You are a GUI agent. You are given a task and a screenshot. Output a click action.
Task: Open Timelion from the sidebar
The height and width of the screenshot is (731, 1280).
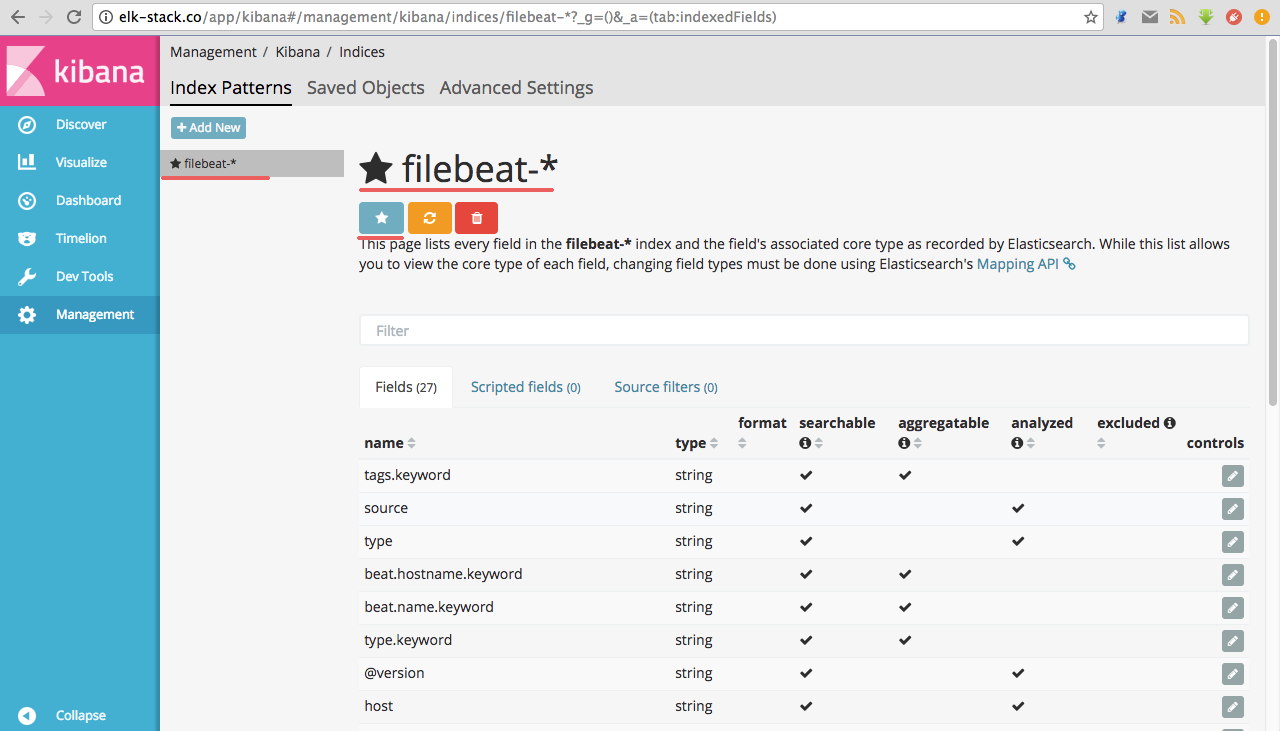(80, 239)
